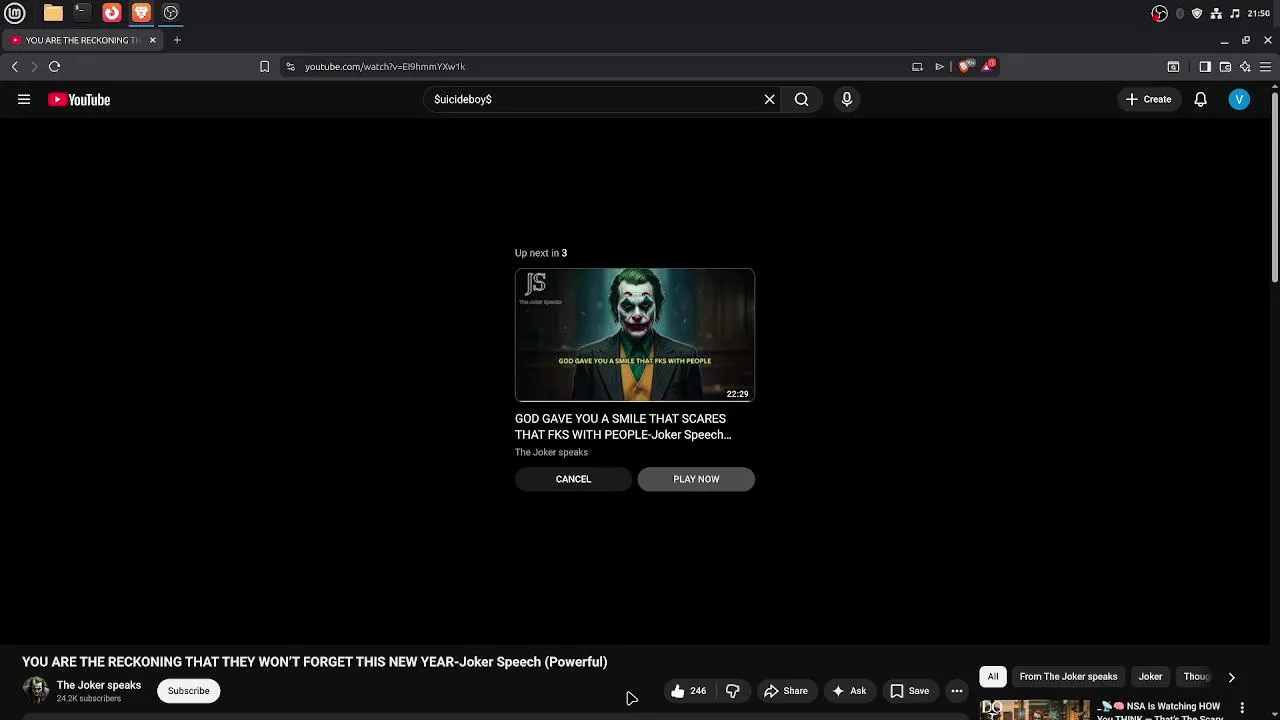Open the clock showing 21:50
This screenshot has width=1280, height=720.
pyautogui.click(x=1259, y=13)
